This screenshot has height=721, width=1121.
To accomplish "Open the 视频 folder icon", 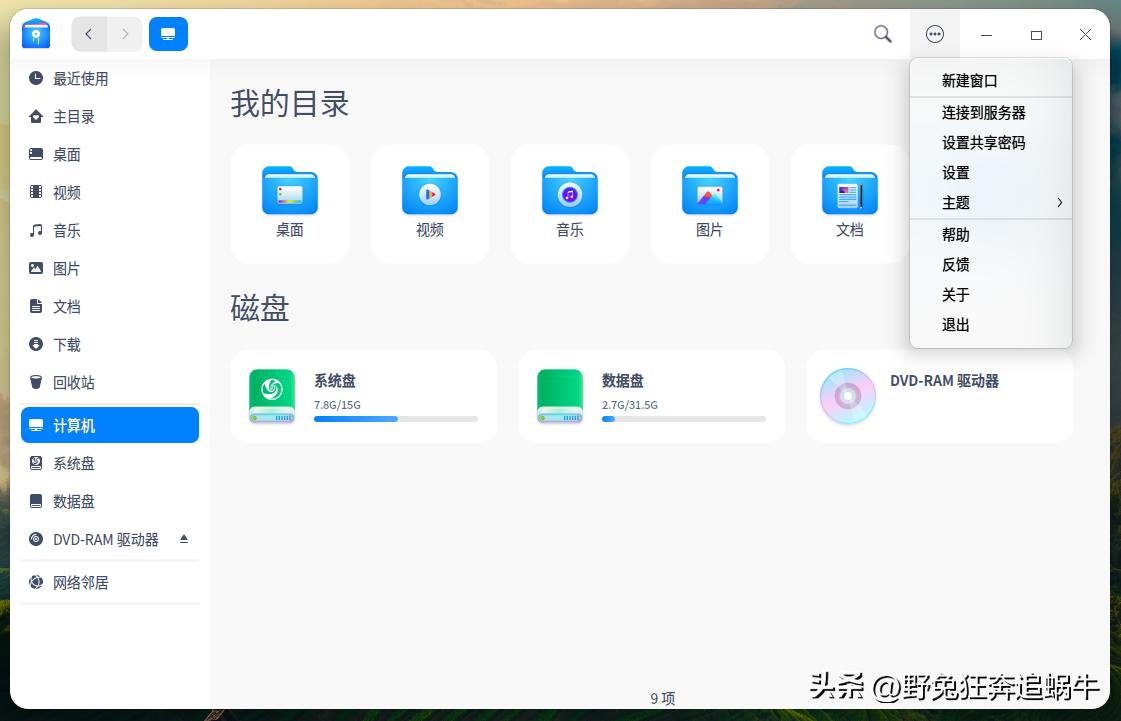I will (x=429, y=191).
